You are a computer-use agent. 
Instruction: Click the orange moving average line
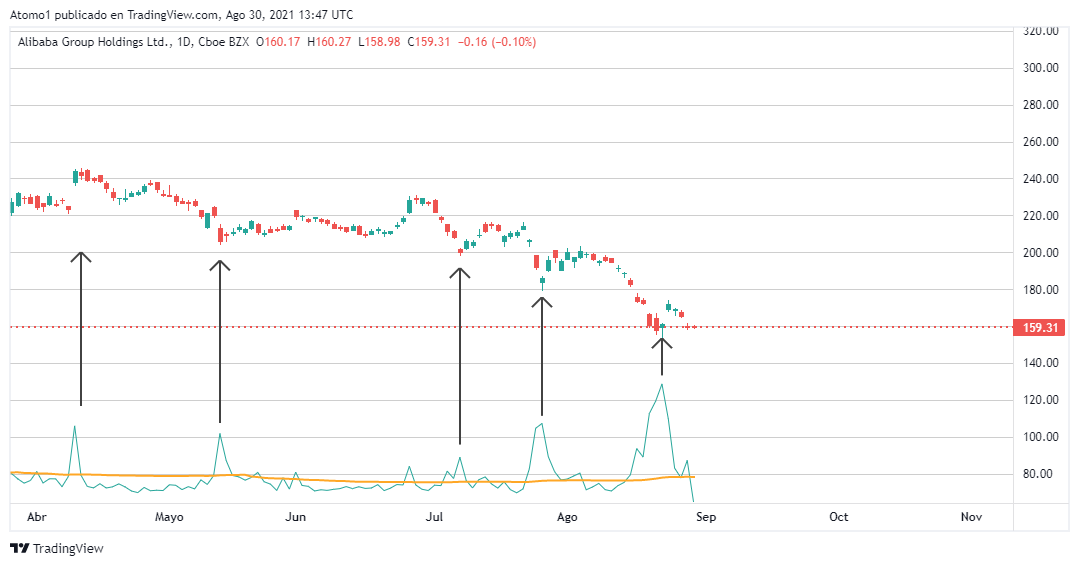pyautogui.click(x=400, y=482)
